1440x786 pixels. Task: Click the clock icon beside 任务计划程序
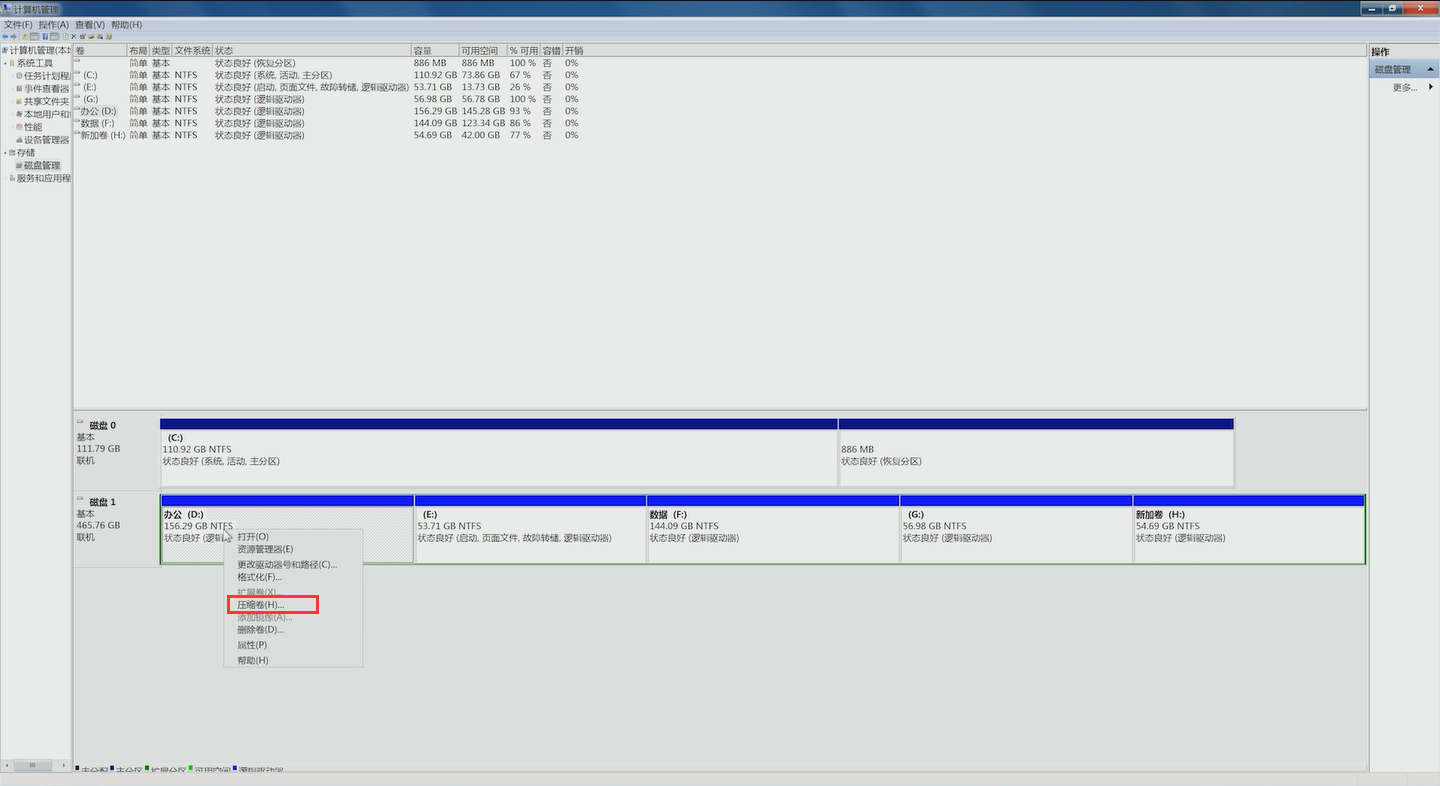tap(19, 76)
